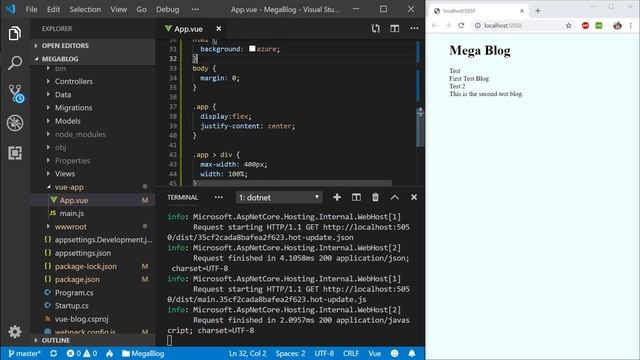This screenshot has height=360, width=640.
Task: Open the Search view in activity bar
Action: (x=15, y=63)
